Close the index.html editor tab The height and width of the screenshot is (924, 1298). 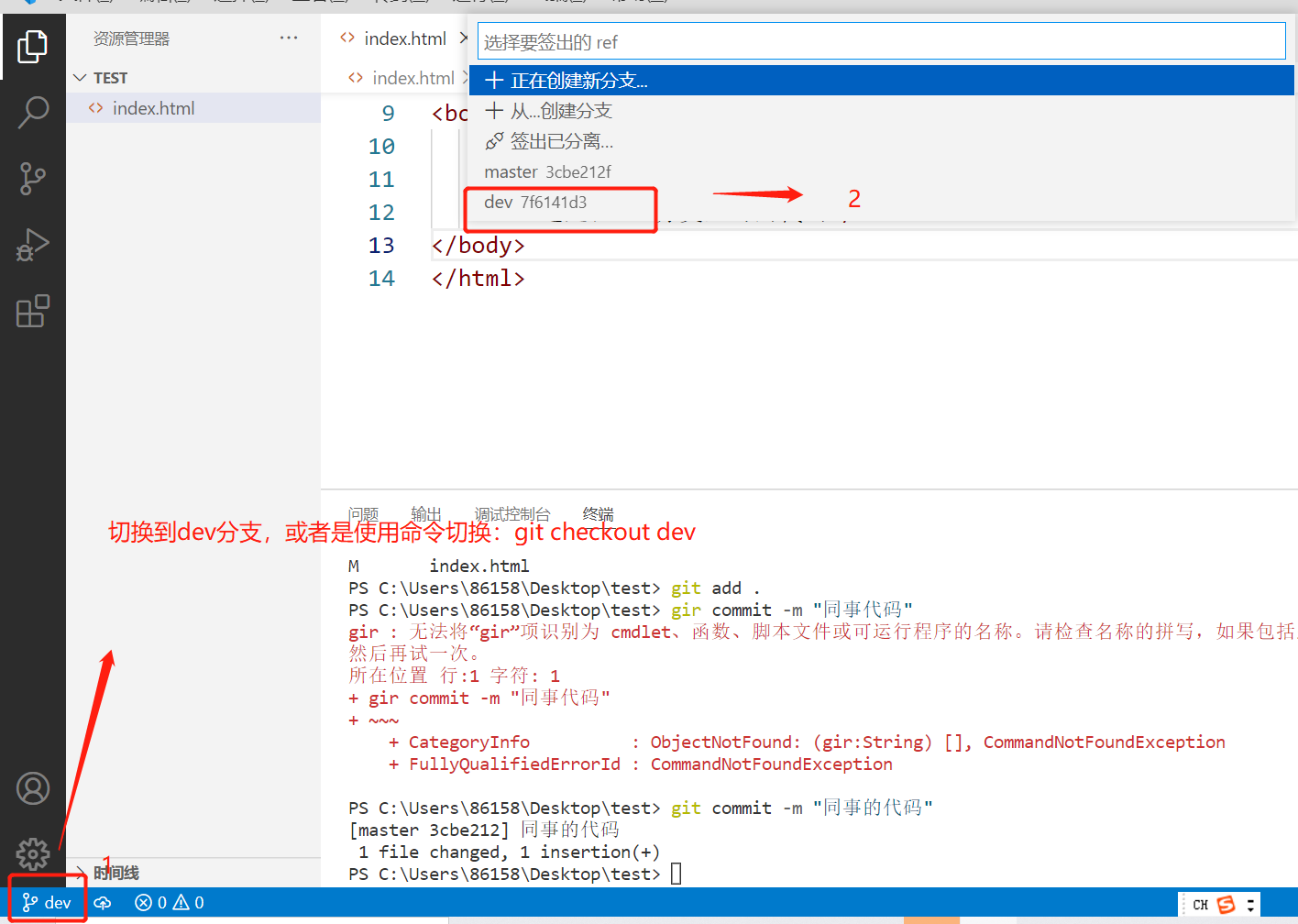click(464, 38)
